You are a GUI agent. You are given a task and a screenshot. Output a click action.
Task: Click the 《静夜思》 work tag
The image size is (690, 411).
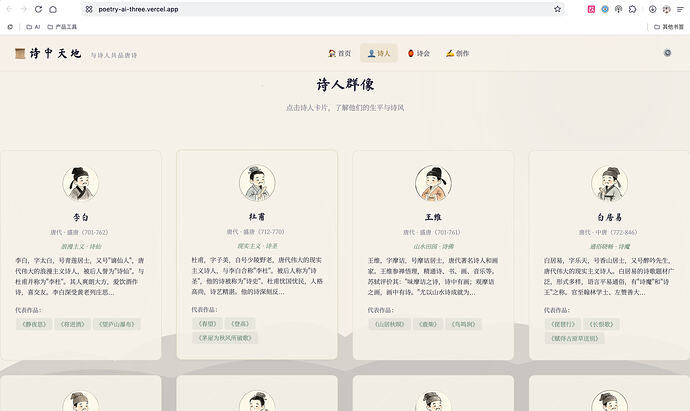coord(34,324)
